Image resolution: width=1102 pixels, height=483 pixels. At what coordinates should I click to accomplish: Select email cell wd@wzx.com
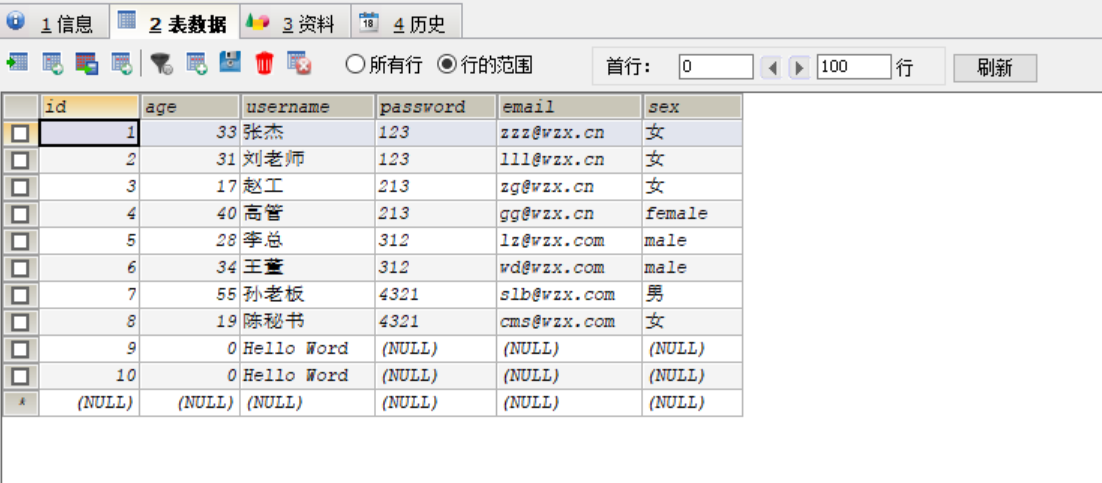pyautogui.click(x=569, y=268)
